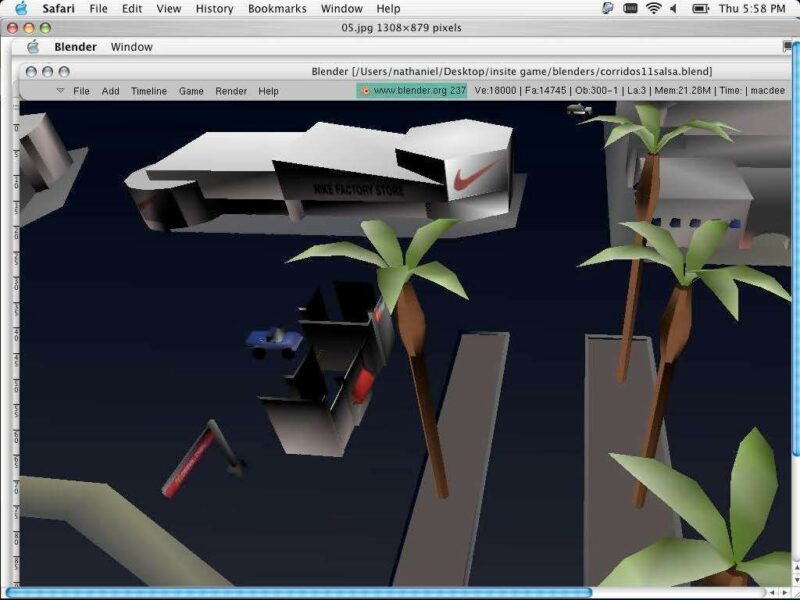Screen dimensions: 800x600
Task: Select the blue car in the 3D scene
Action: 274,341
